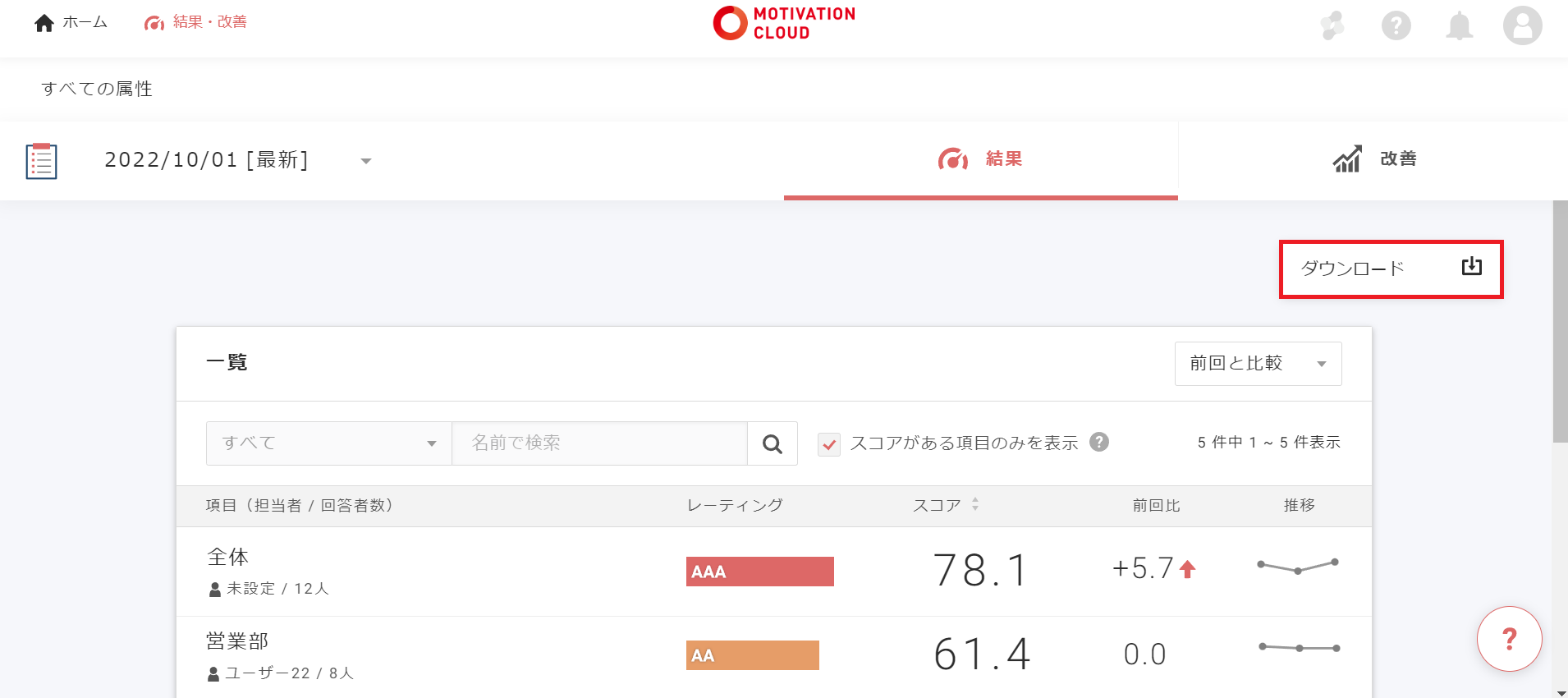
Task: Click the survey clipboard icon
Action: [41, 161]
